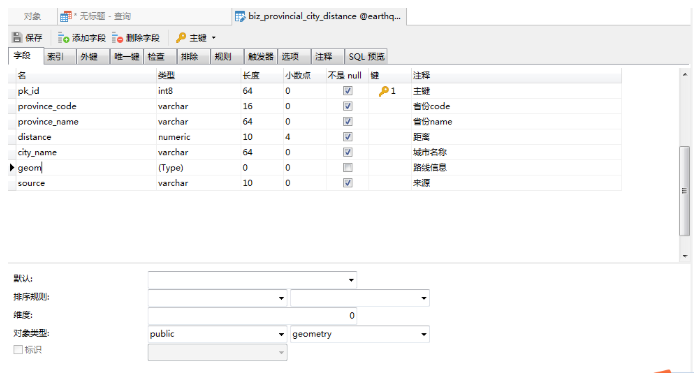This screenshot has height=379, width=696.
Task: Open the 唯一键 unique keys tab
Action: click(x=127, y=56)
